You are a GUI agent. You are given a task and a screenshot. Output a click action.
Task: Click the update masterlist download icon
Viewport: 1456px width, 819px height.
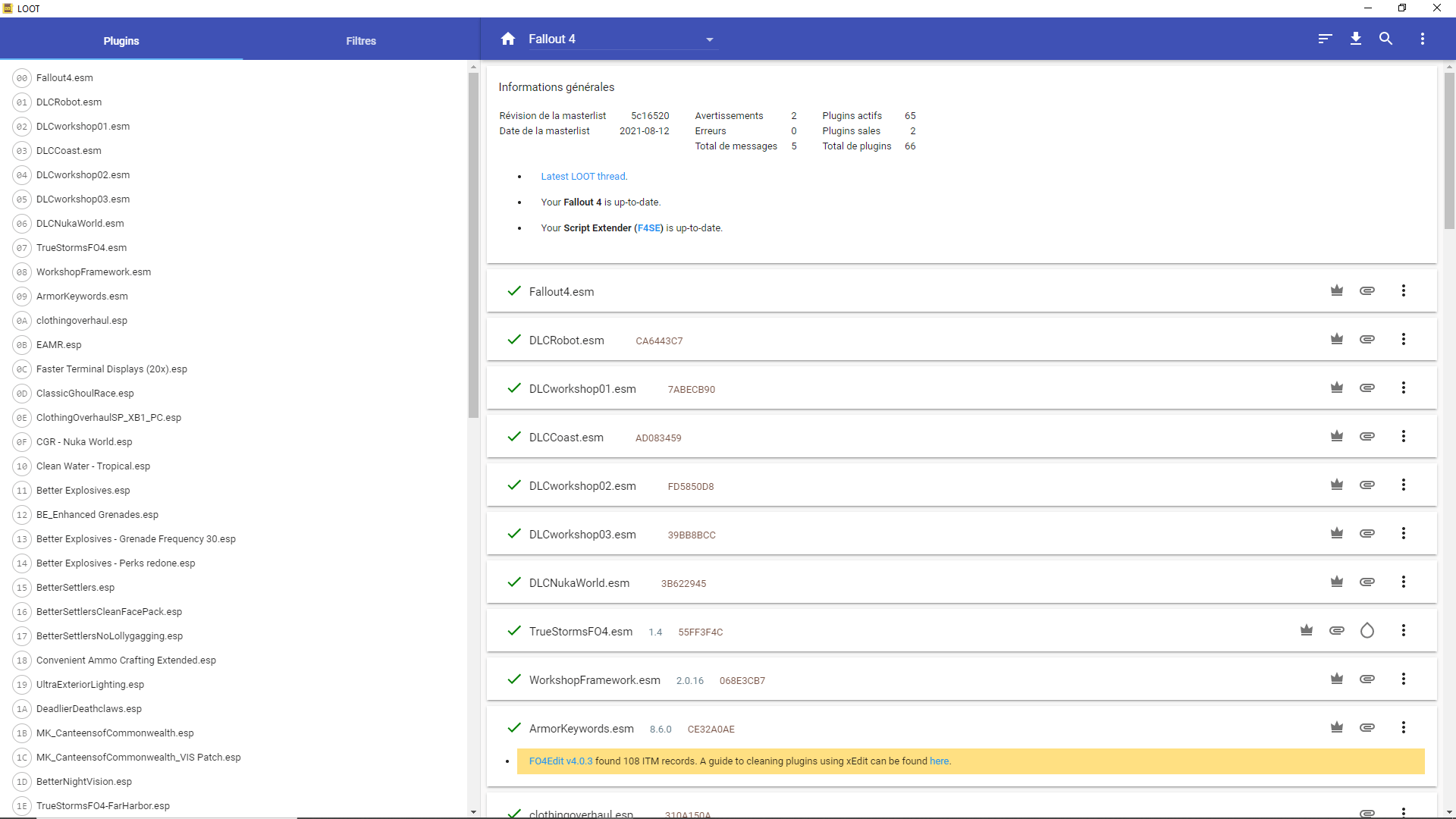[1356, 39]
